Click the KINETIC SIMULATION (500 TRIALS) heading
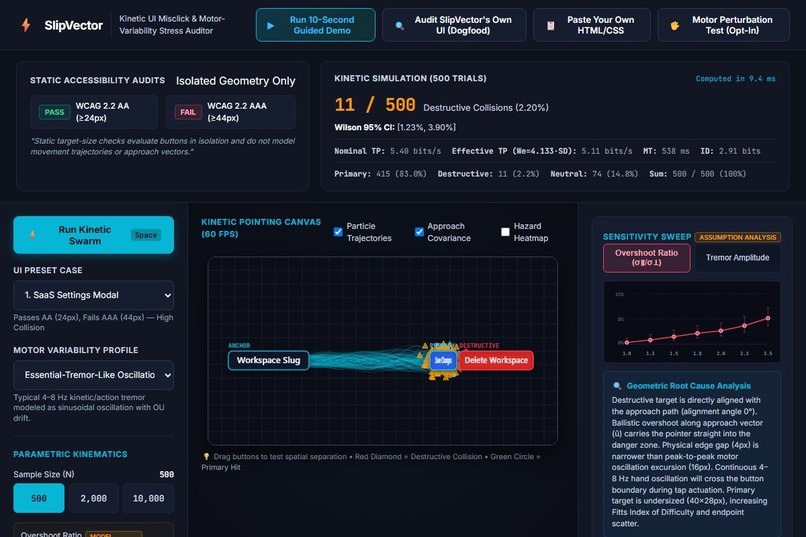Screen dimensions: 806x537 click(x=410, y=78)
